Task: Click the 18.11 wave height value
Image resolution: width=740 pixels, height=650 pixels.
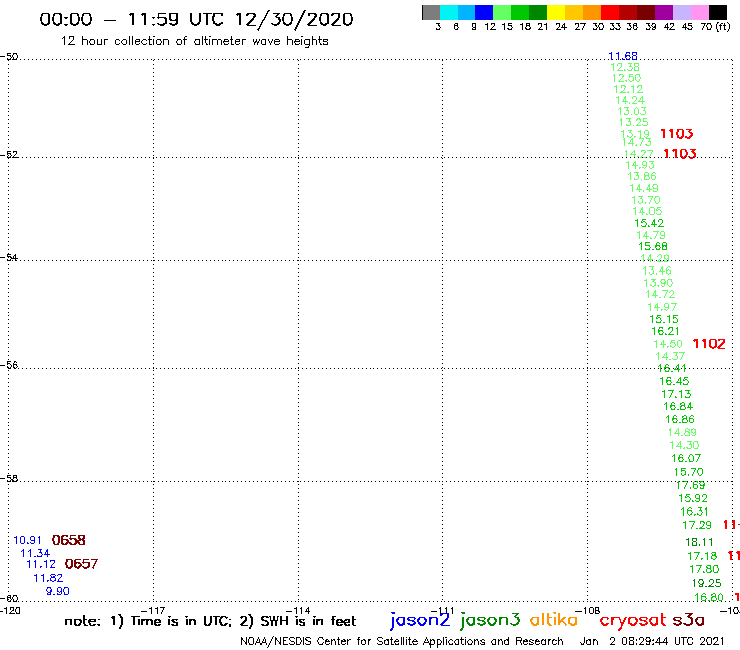Action: 699,542
